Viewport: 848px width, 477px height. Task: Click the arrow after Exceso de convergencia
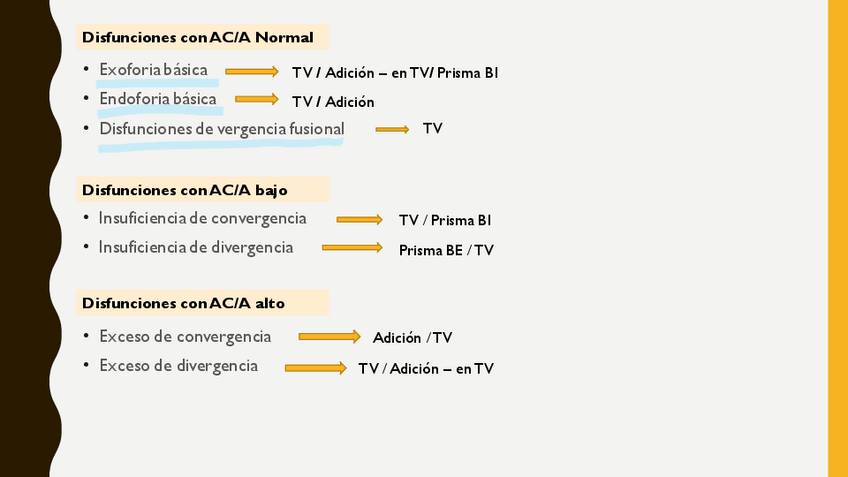(x=329, y=337)
